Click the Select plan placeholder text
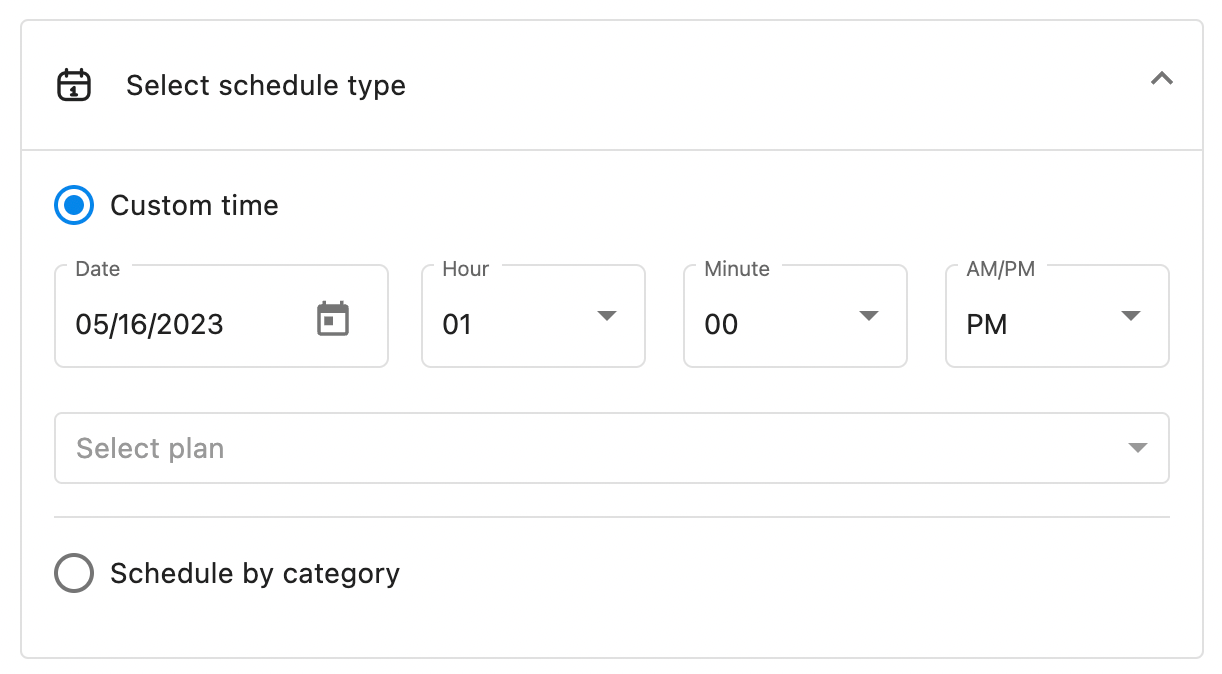 [150, 448]
